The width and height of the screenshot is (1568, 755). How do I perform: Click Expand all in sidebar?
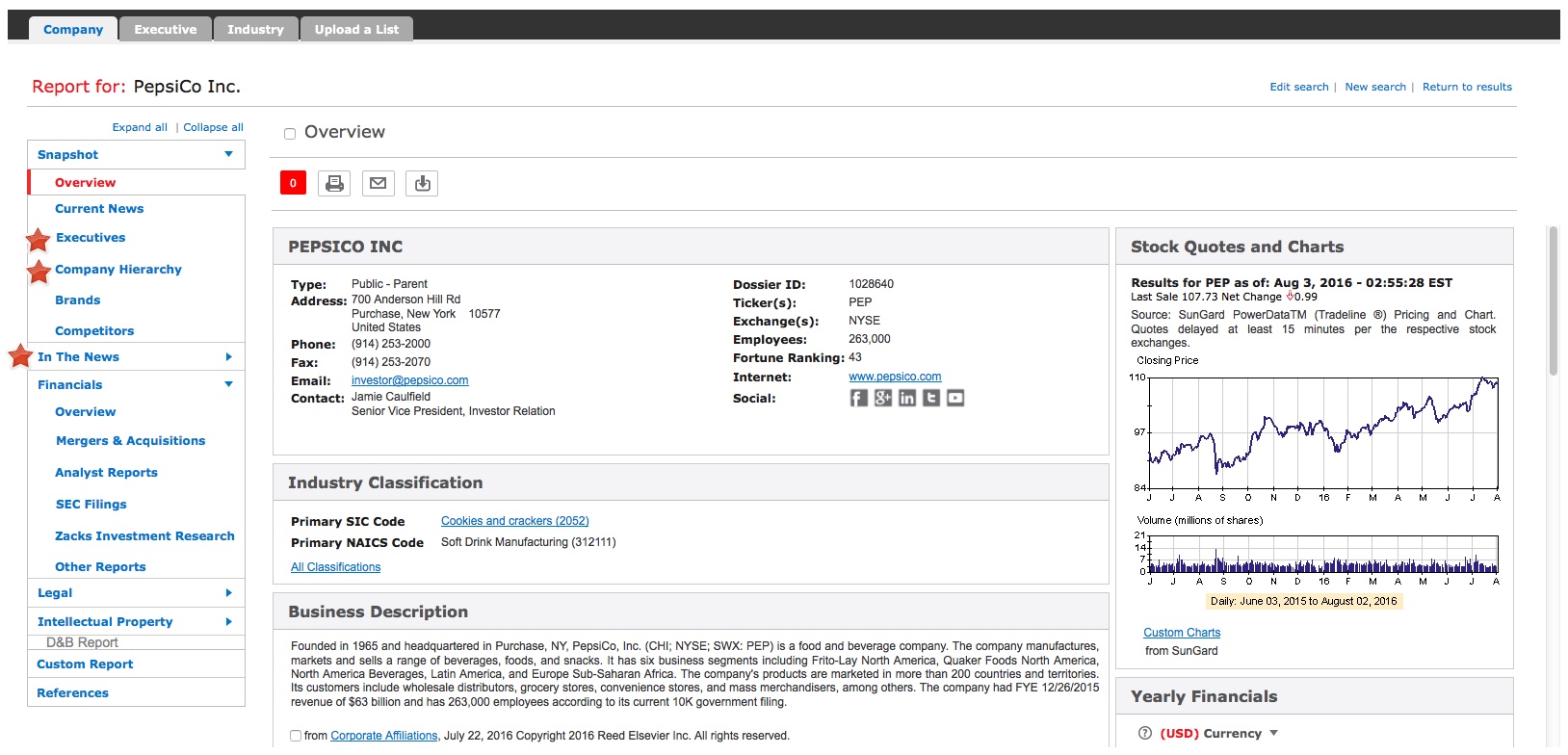[x=140, y=127]
